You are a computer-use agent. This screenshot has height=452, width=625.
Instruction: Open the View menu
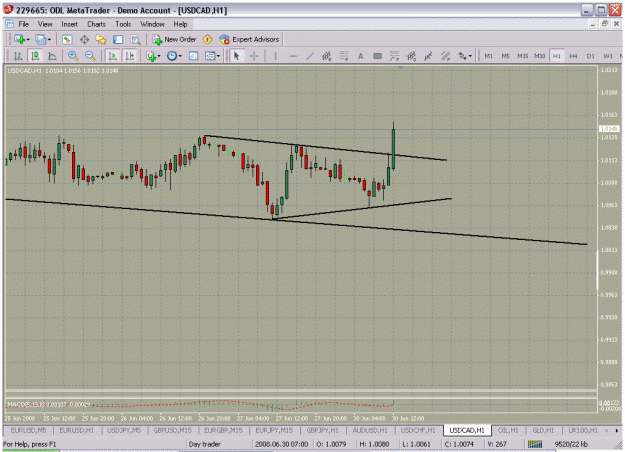[x=45, y=24]
